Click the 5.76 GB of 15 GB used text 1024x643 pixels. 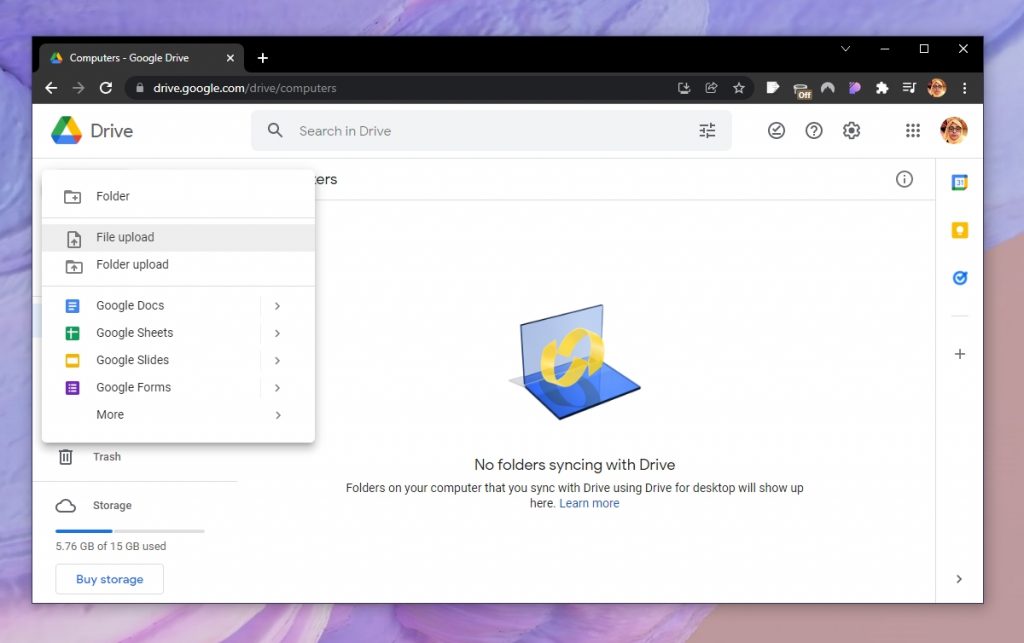click(x=111, y=546)
